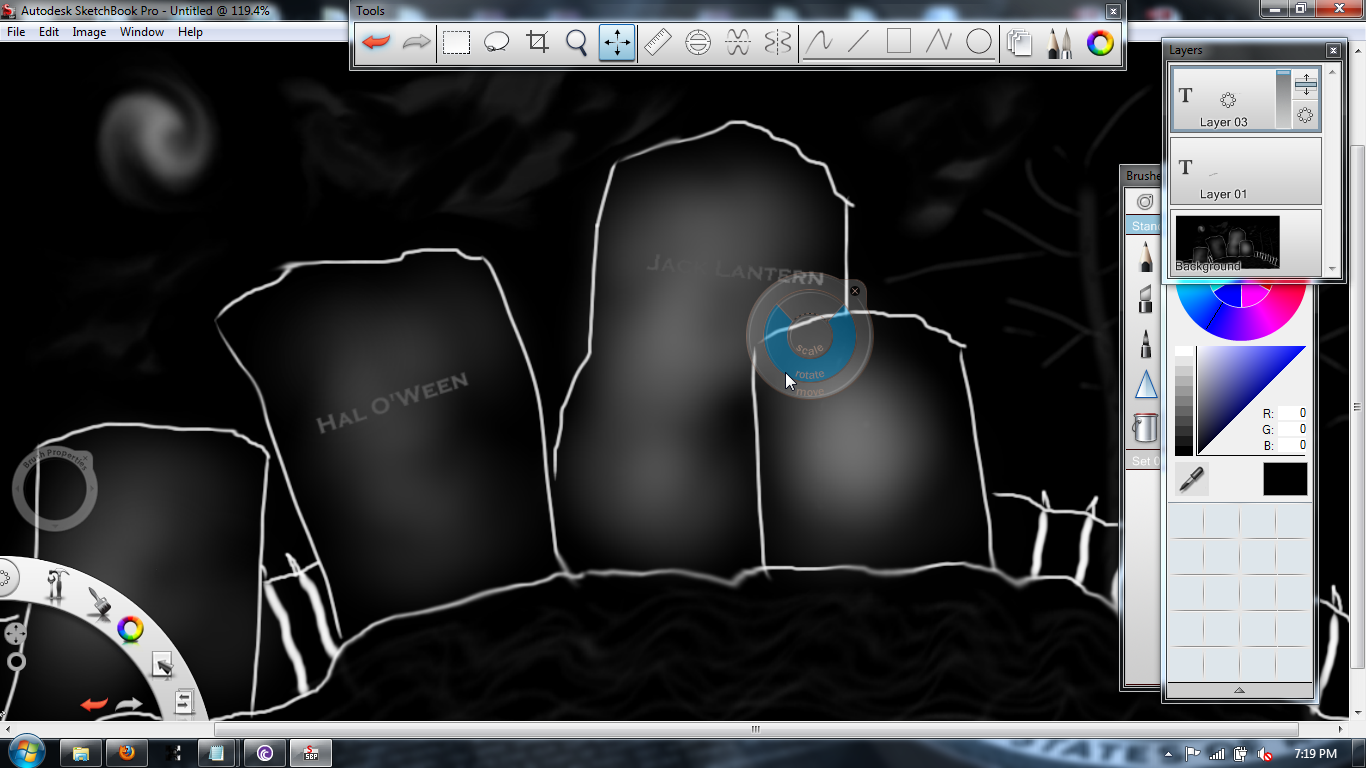Select the Rectangle draw style
Image resolution: width=1366 pixels, height=768 pixels.
pyautogui.click(x=899, y=43)
